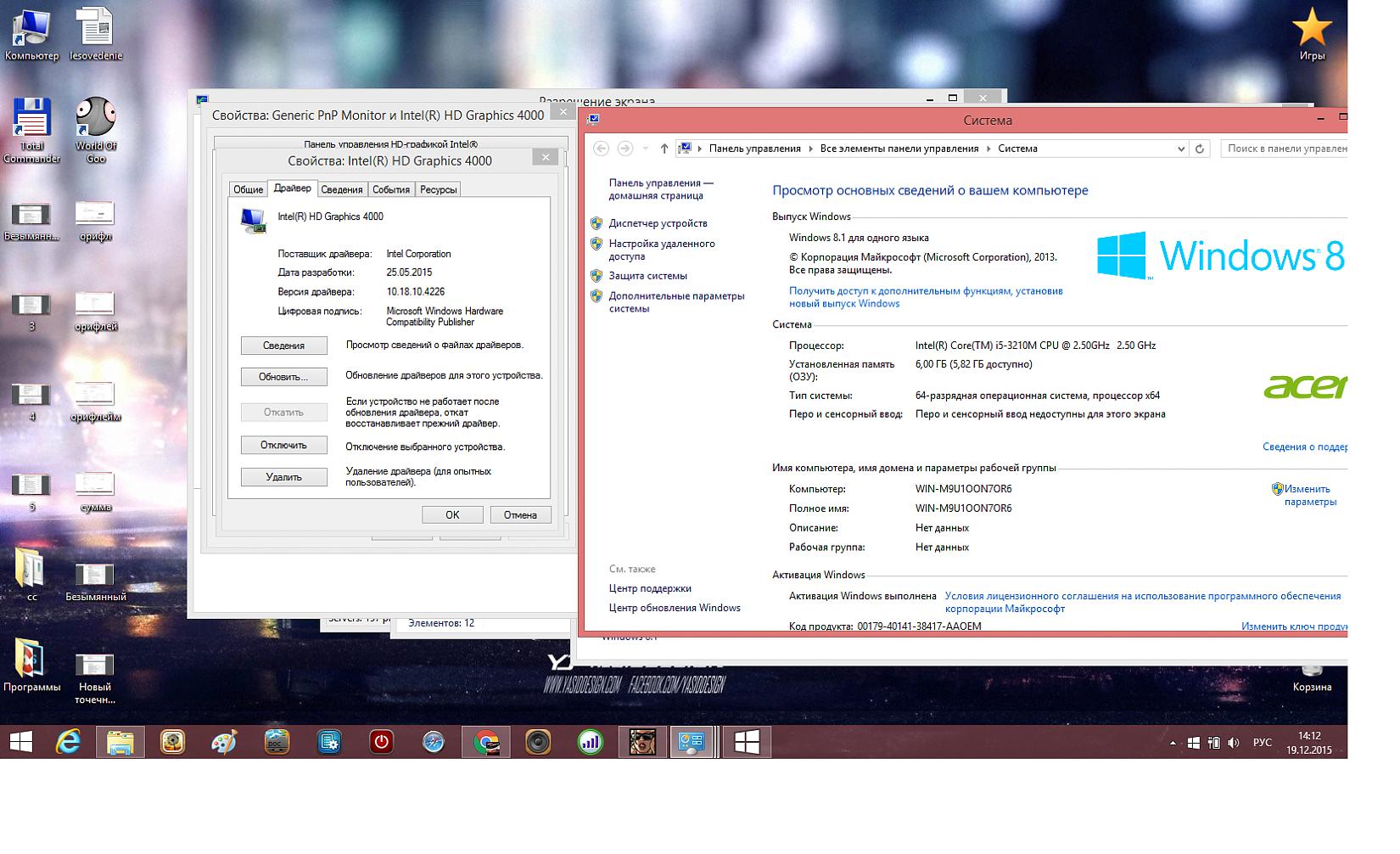Switch to the Сведения tab

pos(341,189)
